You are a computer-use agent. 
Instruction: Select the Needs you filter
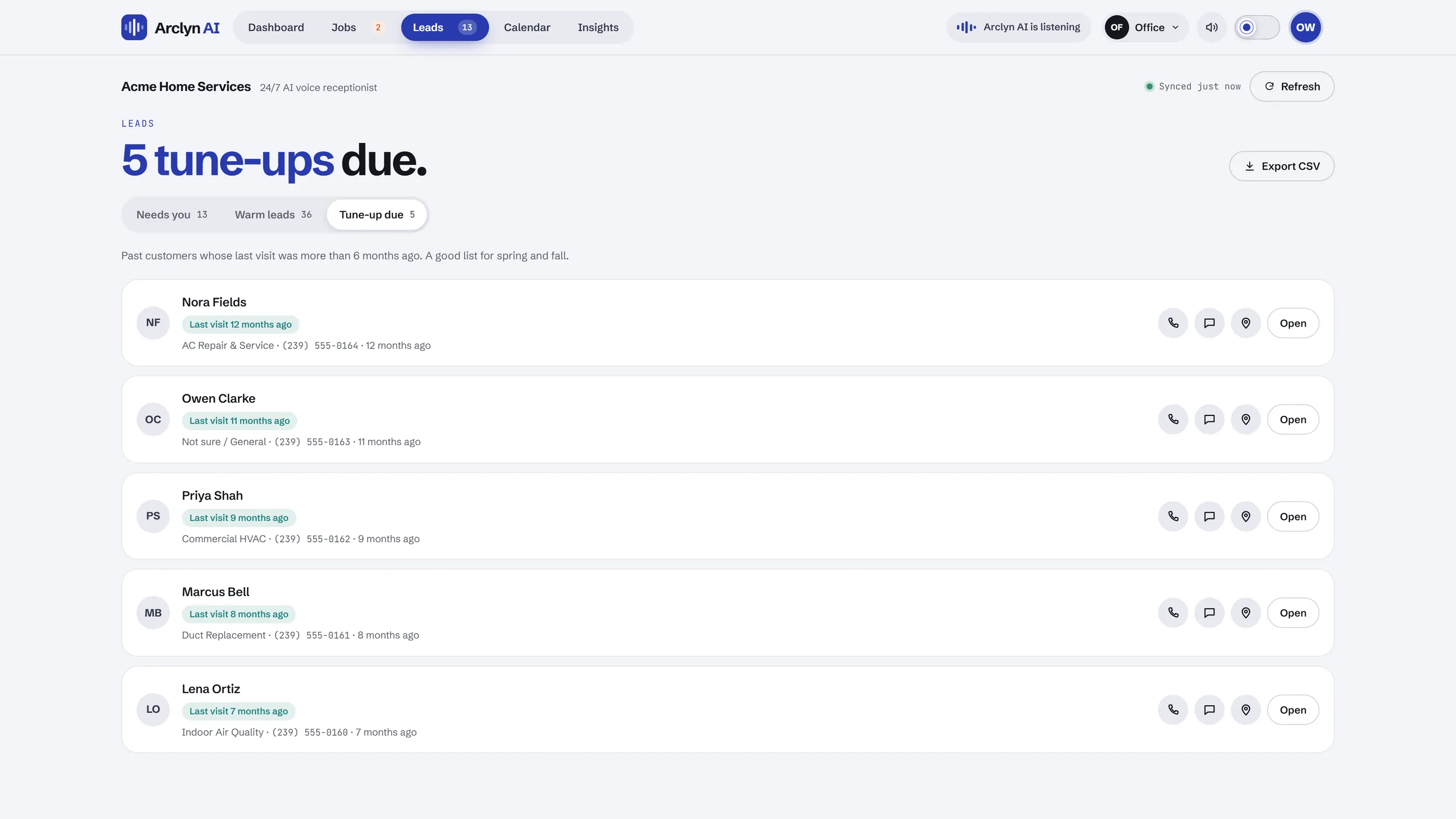[172, 215]
